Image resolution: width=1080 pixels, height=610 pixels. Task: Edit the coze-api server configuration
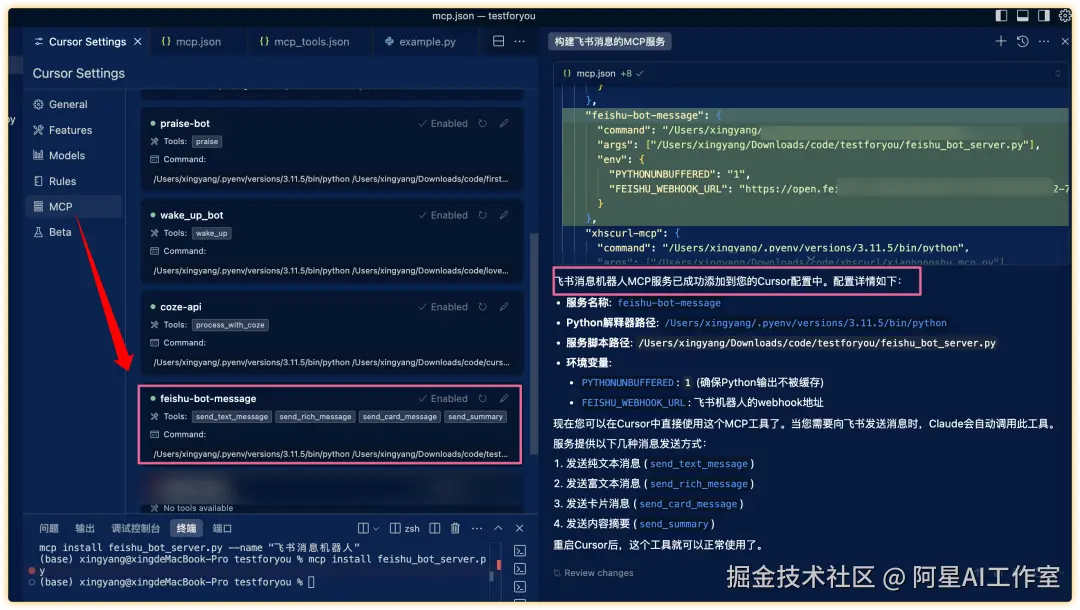click(504, 306)
